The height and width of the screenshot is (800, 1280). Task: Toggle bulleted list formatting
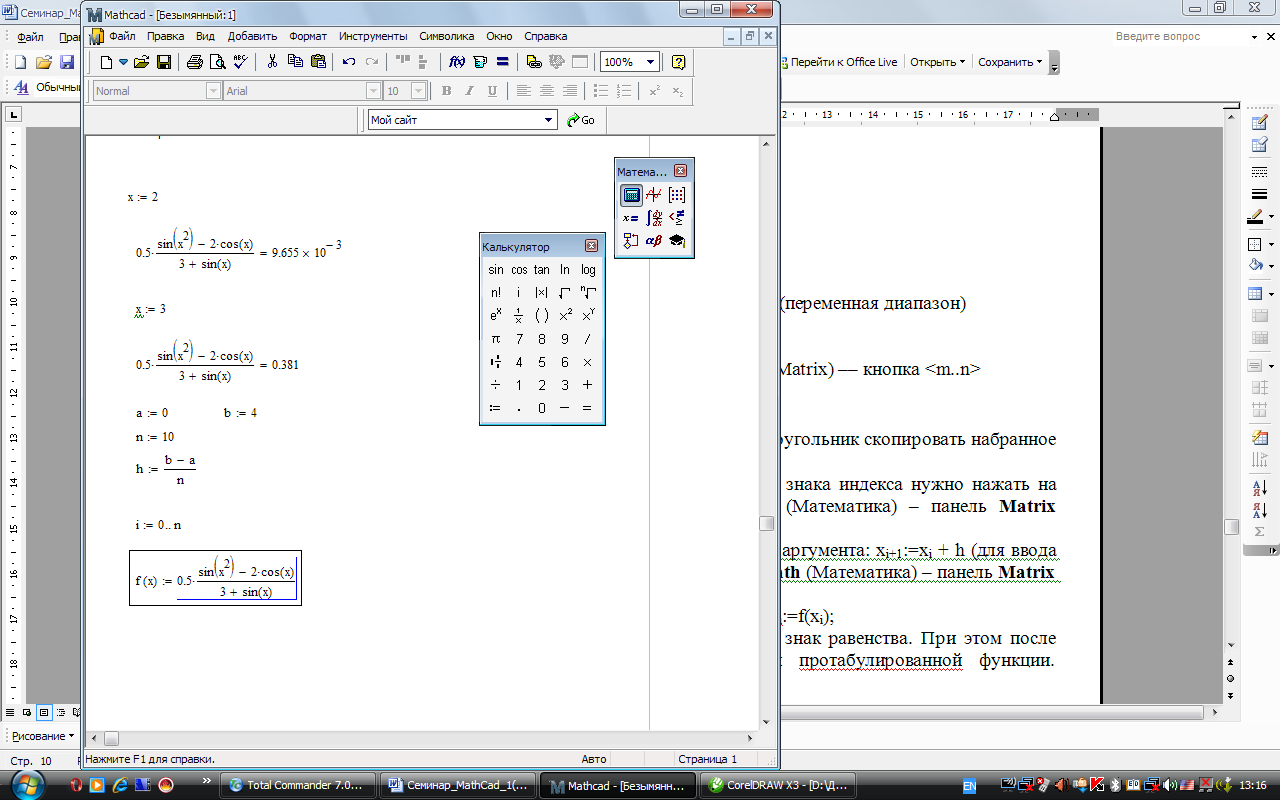click(x=601, y=91)
